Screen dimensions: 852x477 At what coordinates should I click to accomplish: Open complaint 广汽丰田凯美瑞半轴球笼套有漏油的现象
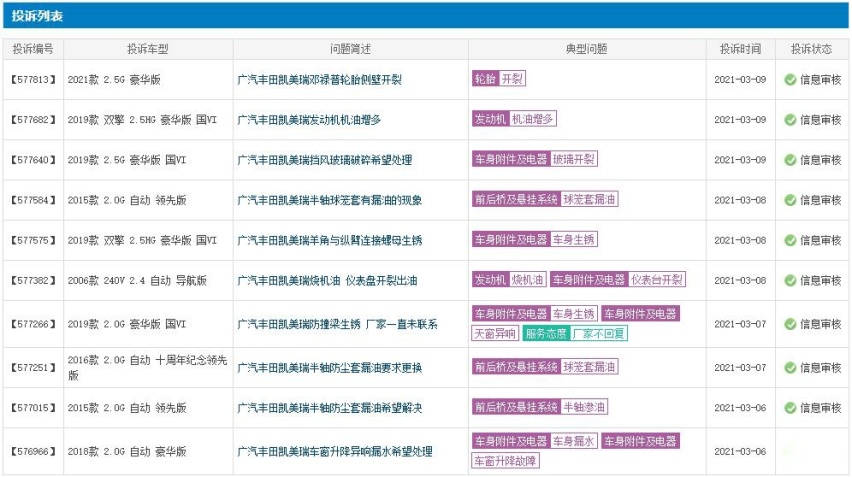pos(330,200)
